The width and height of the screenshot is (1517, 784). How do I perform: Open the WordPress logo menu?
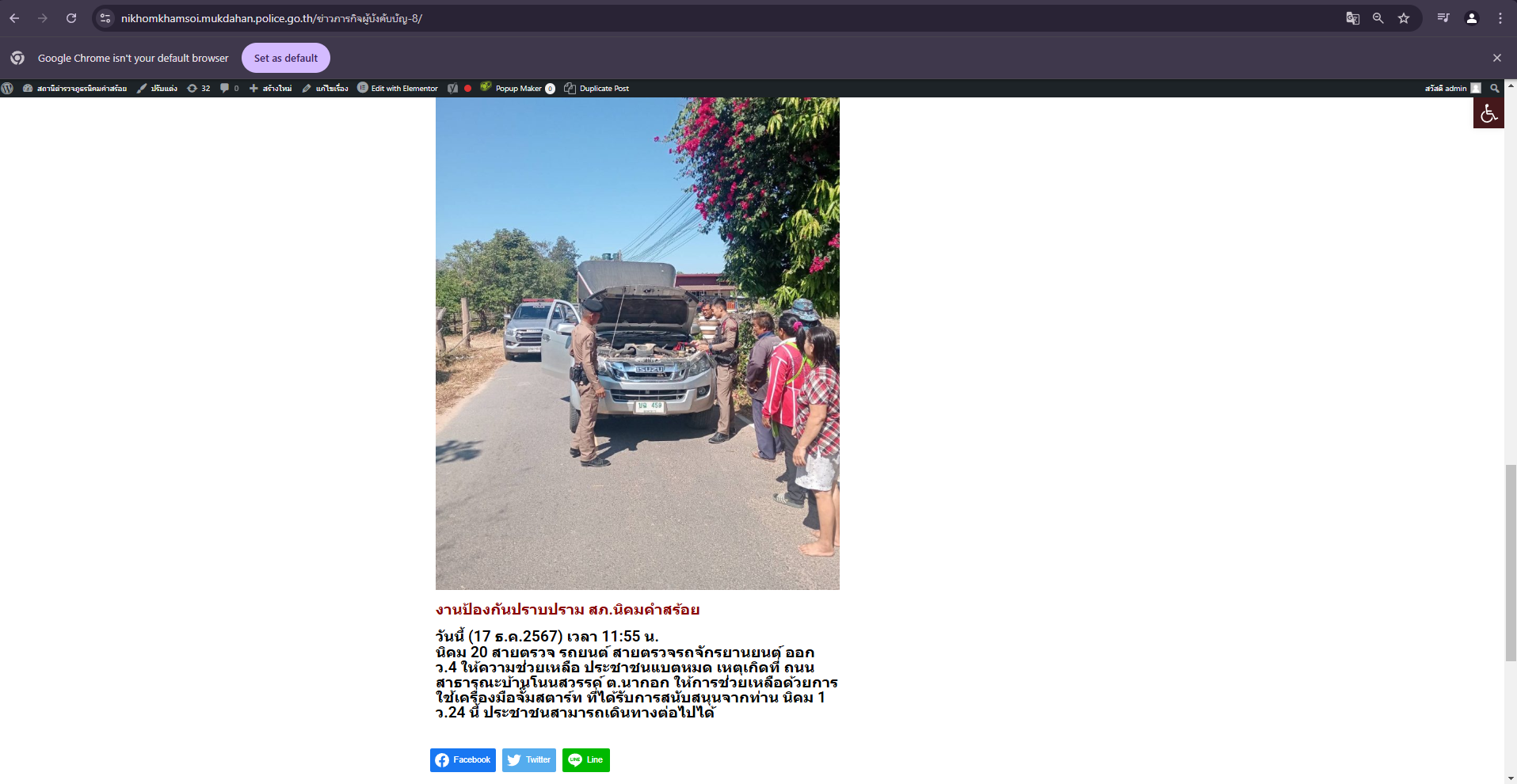point(7,89)
